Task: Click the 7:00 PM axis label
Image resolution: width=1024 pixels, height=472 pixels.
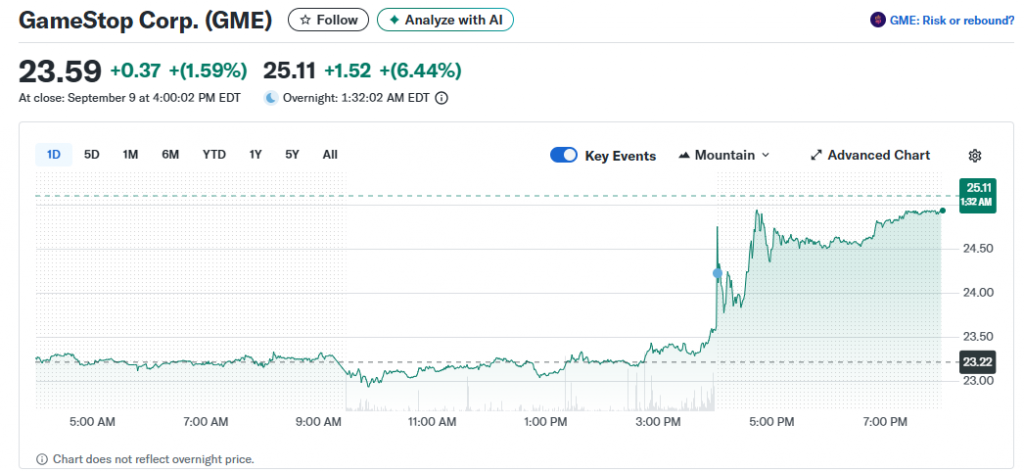Action: coord(886,422)
